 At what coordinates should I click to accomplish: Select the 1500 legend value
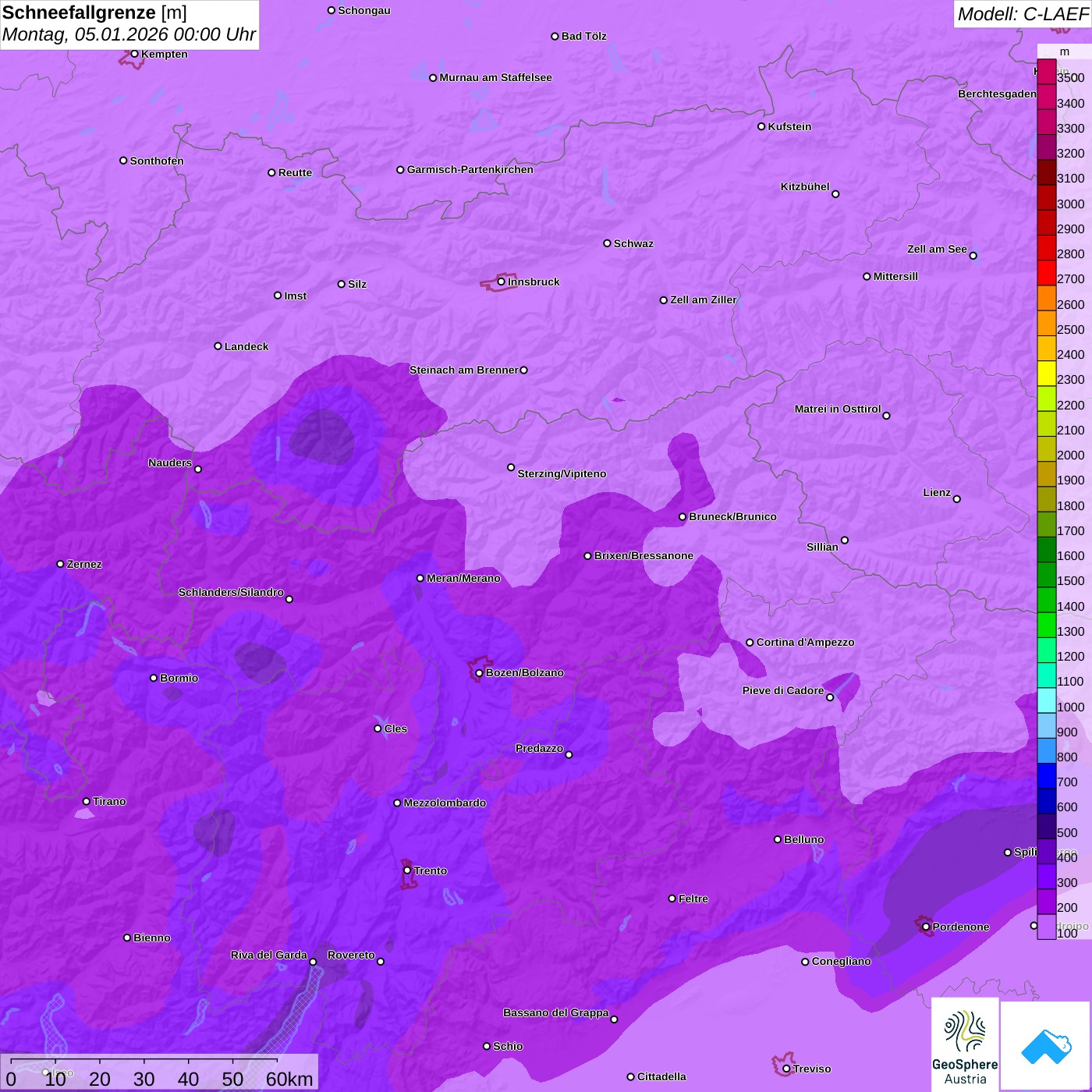click(x=1070, y=580)
